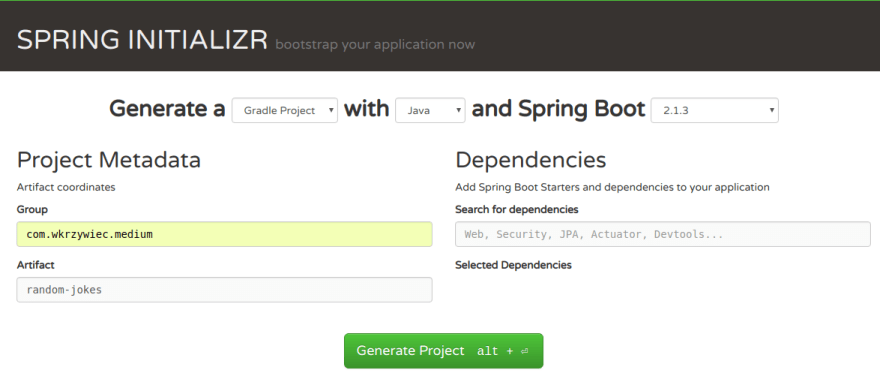
Task: Click the SPRING INITIALIZR title
Action: pyautogui.click(x=142, y=40)
